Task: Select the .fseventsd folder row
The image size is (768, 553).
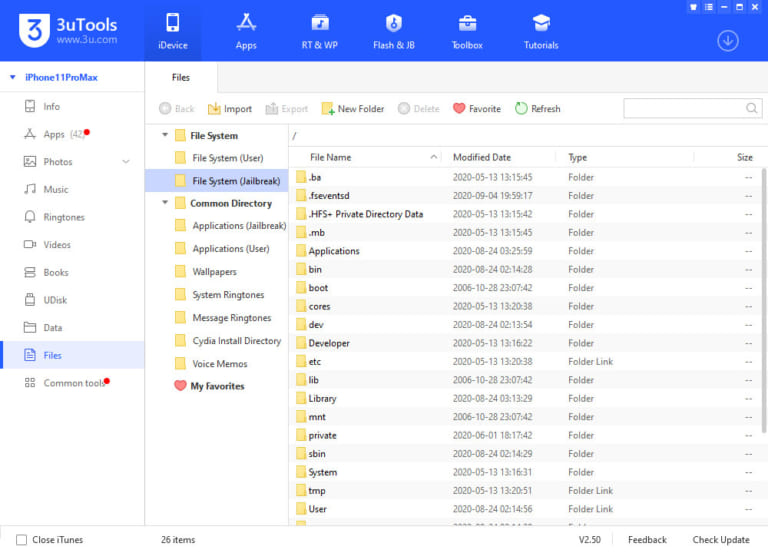Action: tap(525, 195)
